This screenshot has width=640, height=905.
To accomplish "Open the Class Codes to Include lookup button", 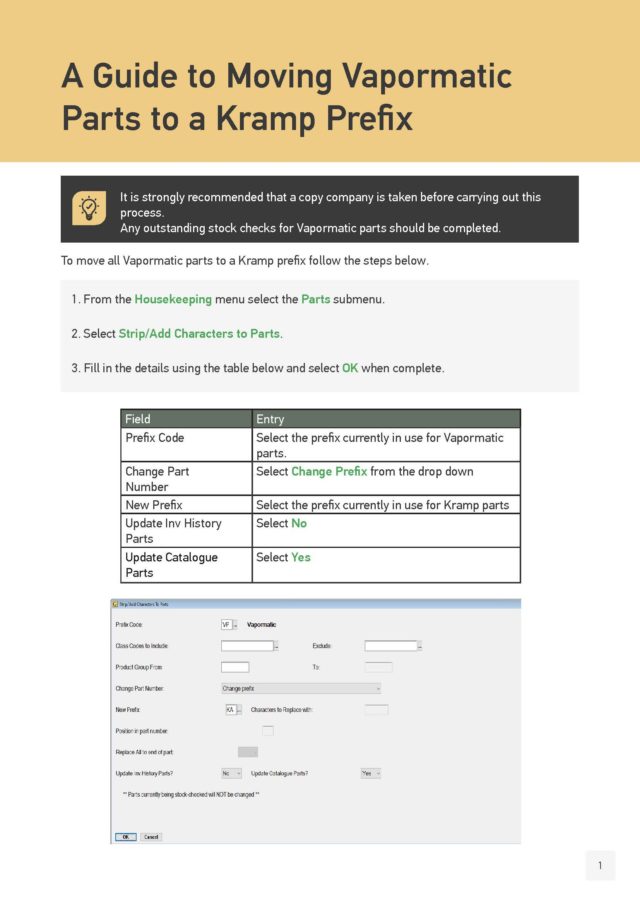I will click(x=276, y=646).
